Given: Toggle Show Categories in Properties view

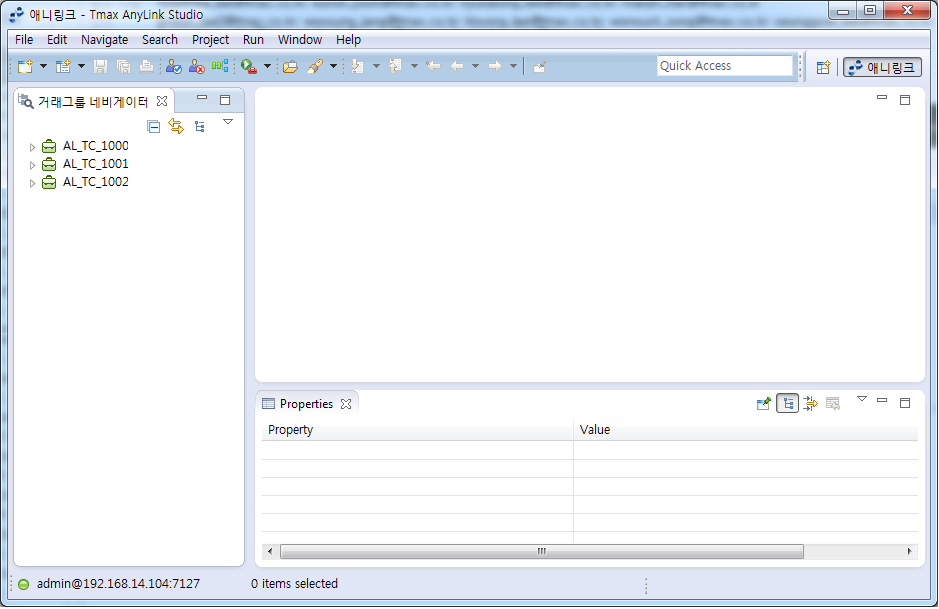Looking at the screenshot, I should coord(788,404).
